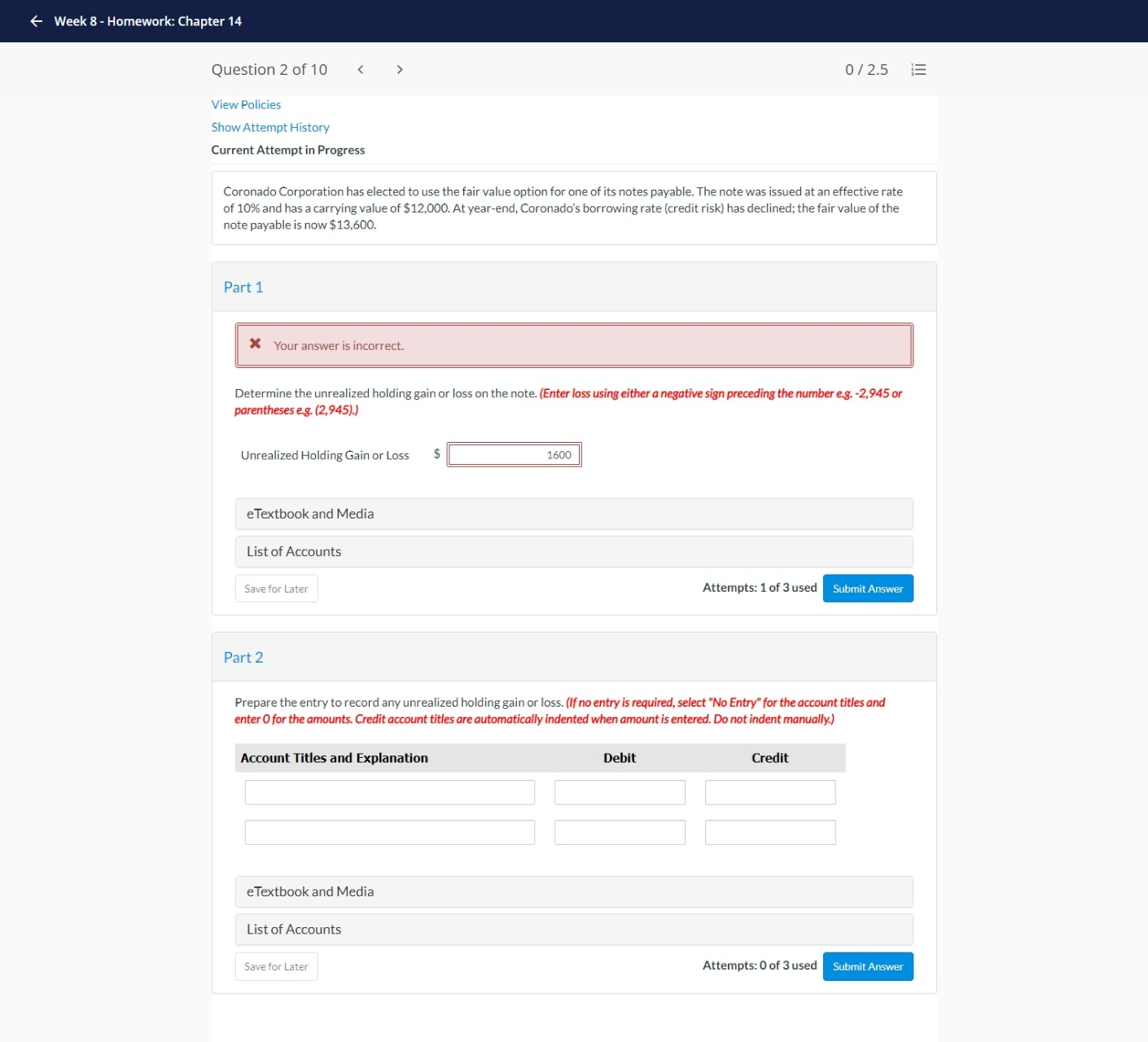
Task: Click 'Account Titles and Explanation' header
Action: pos(335,758)
